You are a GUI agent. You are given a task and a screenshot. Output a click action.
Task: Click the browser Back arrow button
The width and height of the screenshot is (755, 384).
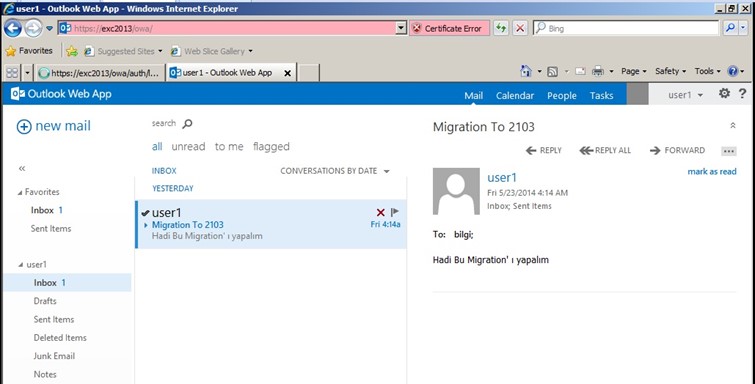[x=13, y=28]
